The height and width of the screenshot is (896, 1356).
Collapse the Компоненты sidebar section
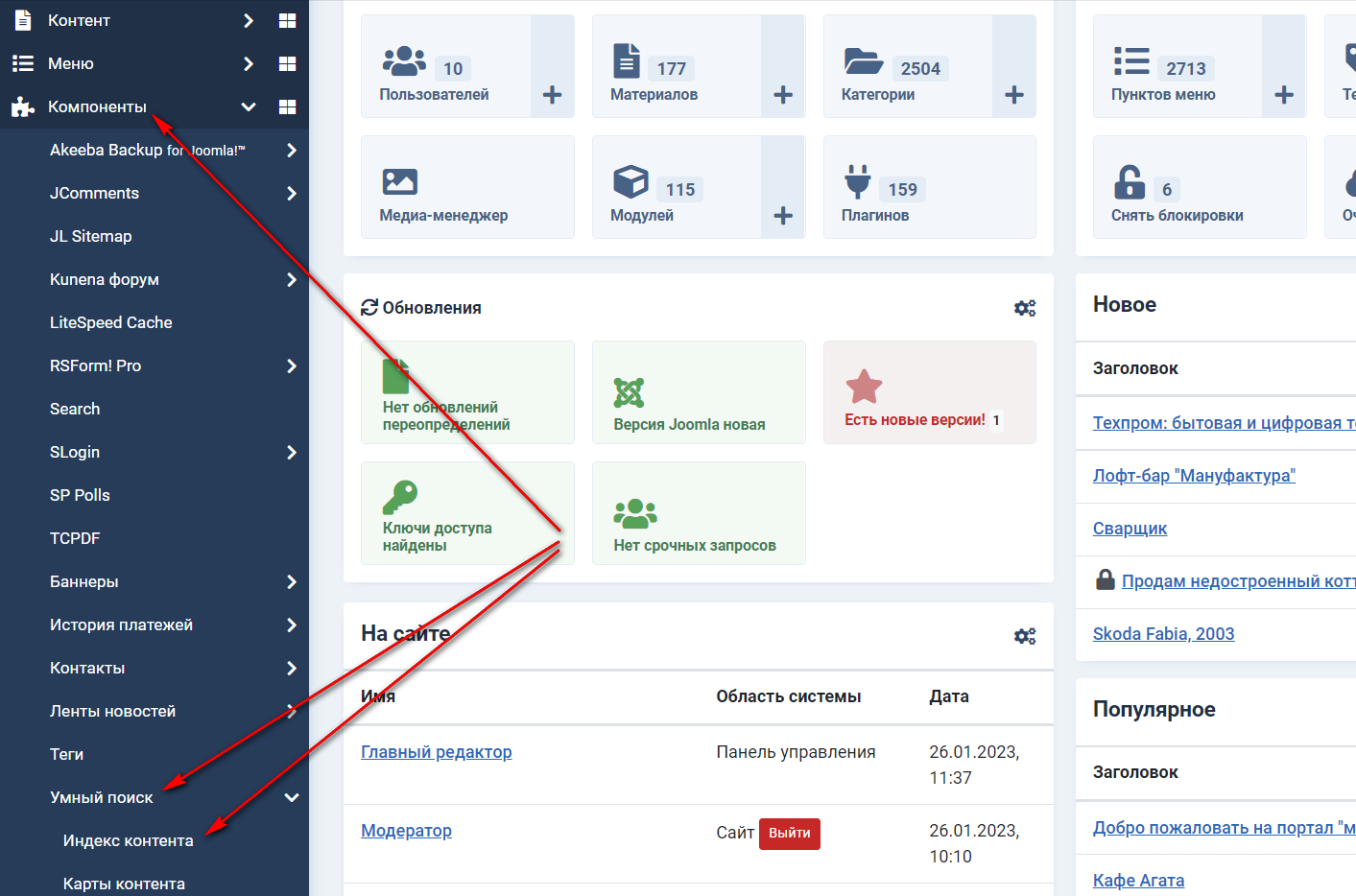[x=249, y=106]
